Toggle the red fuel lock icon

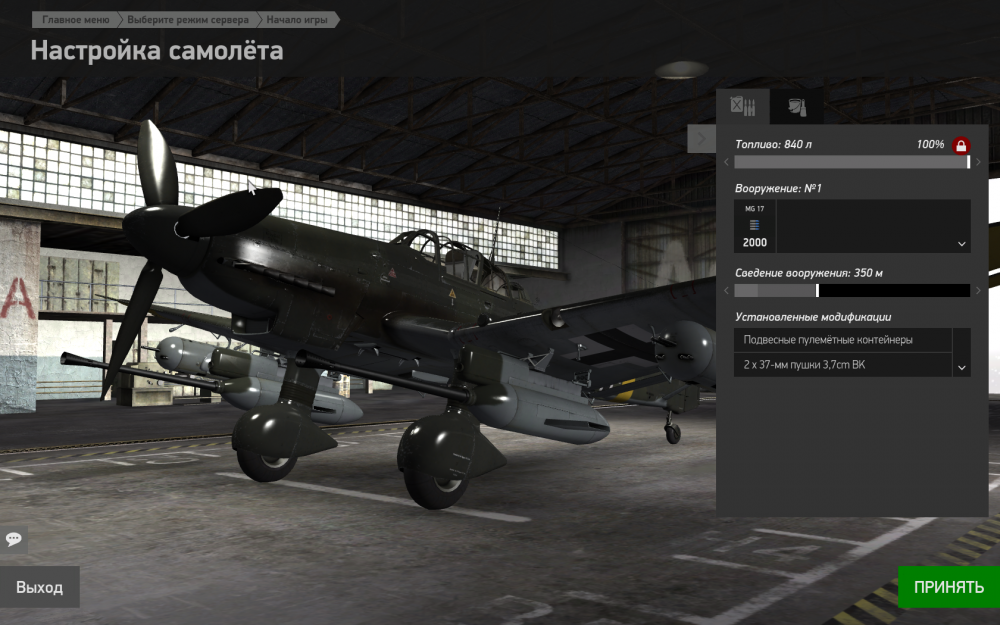pyautogui.click(x=961, y=146)
